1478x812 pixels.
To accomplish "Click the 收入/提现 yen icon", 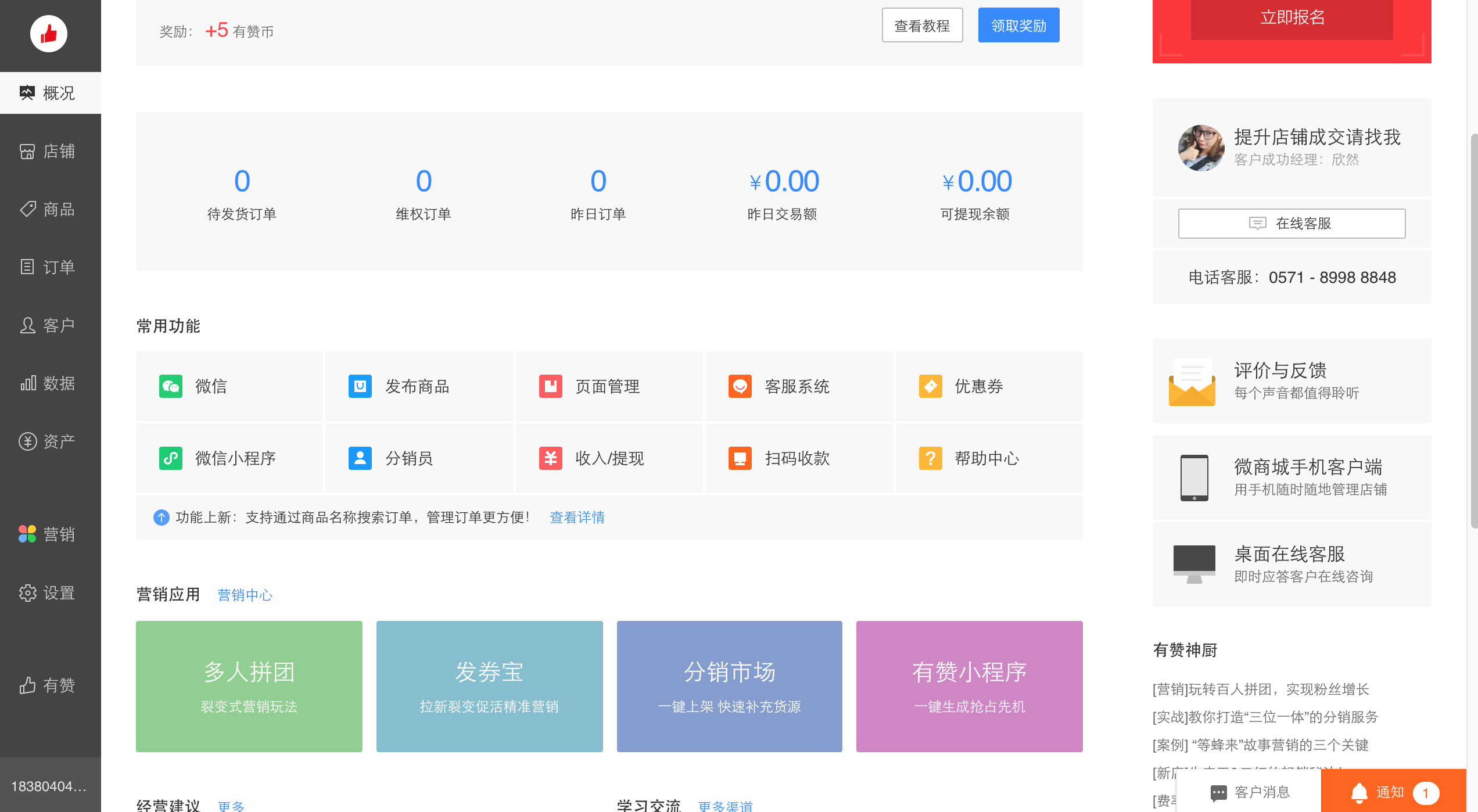I will click(x=550, y=458).
